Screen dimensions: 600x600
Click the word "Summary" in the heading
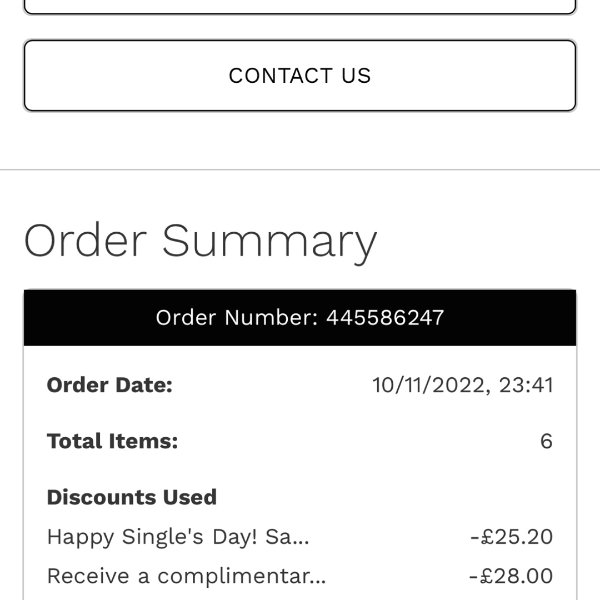point(269,241)
